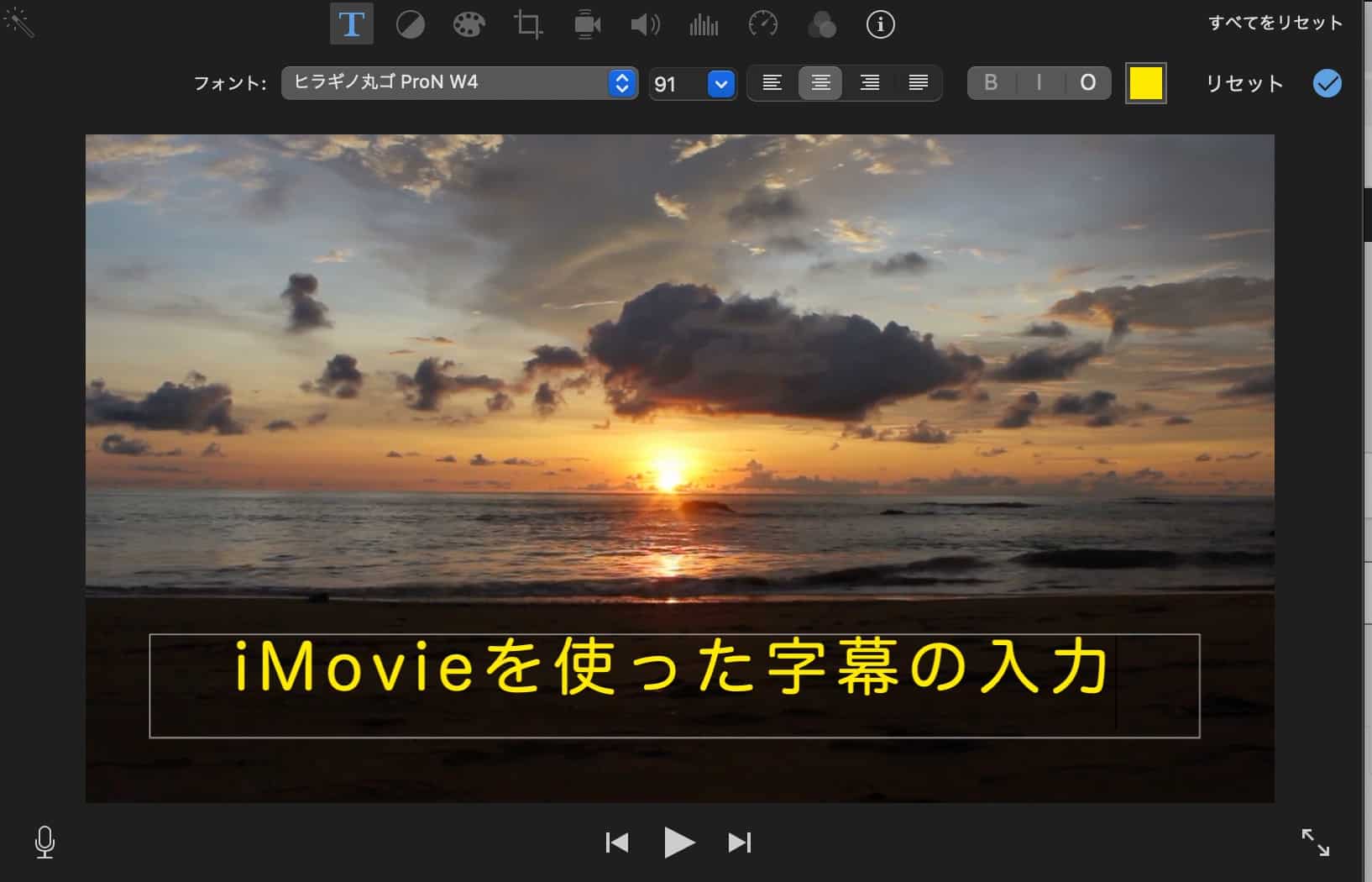
Task: Open the Noise Reduction and Equalizer icon
Action: 704,24
